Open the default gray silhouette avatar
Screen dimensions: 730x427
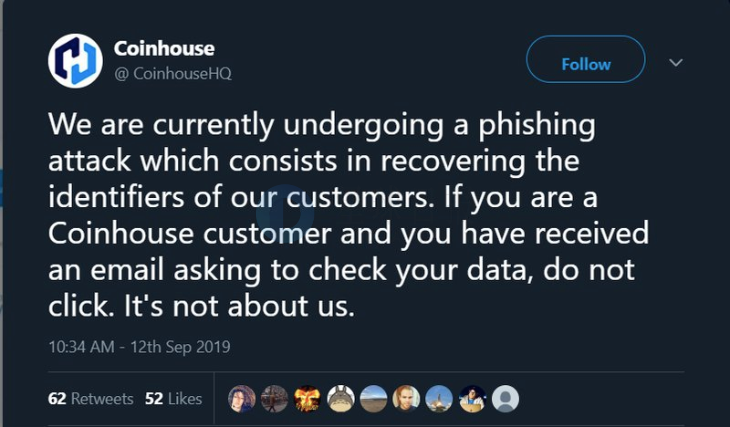[505, 399]
